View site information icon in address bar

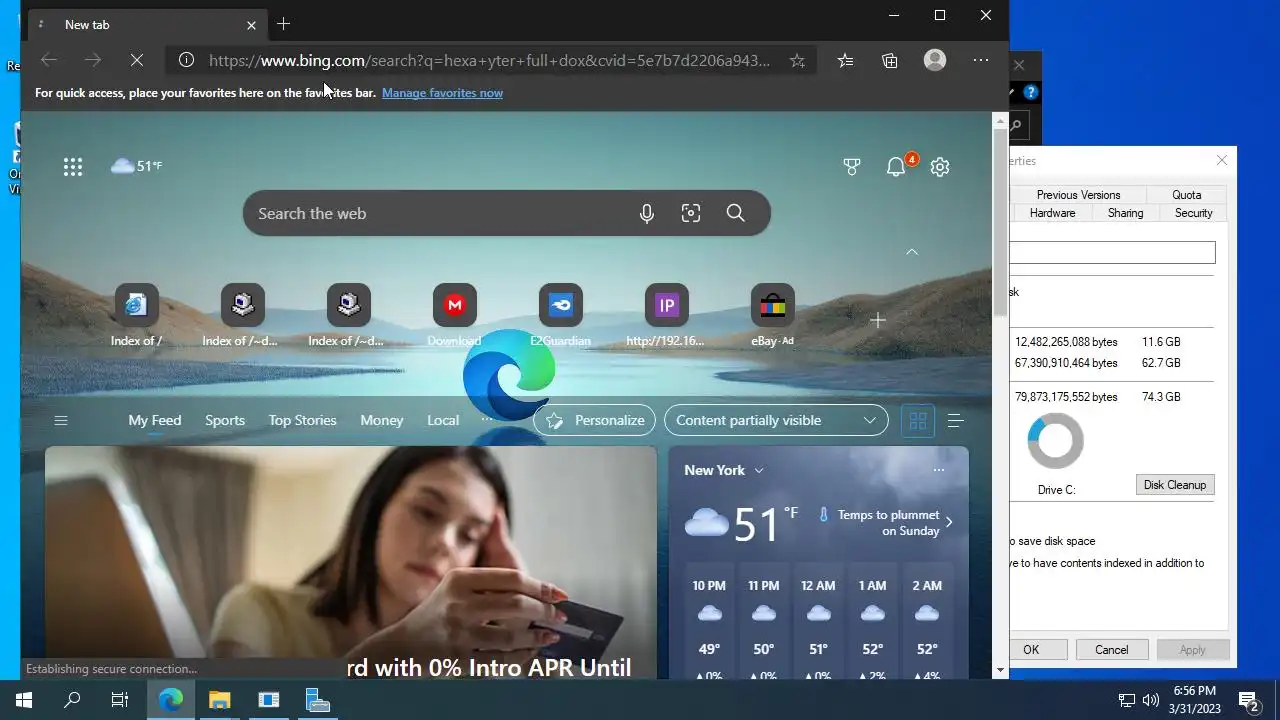click(x=186, y=60)
